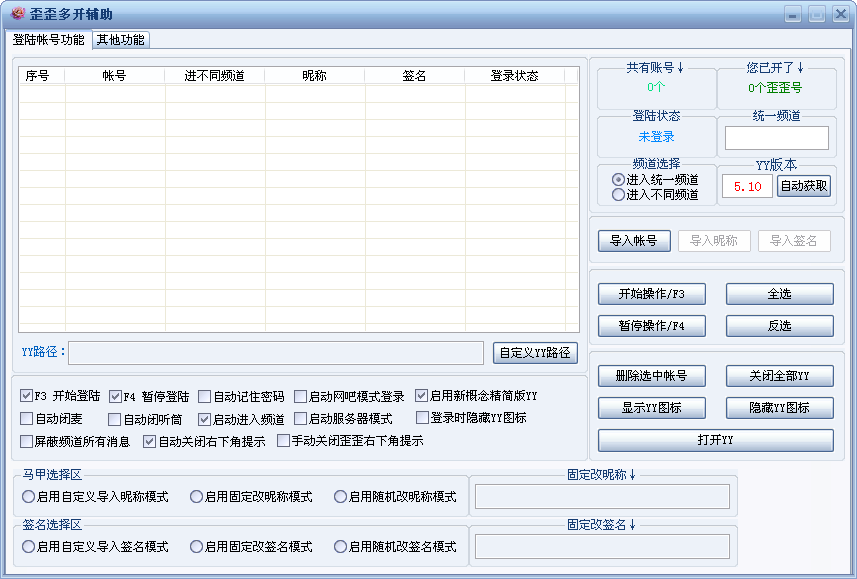Focus the 固定改昵称 text box

602,496
